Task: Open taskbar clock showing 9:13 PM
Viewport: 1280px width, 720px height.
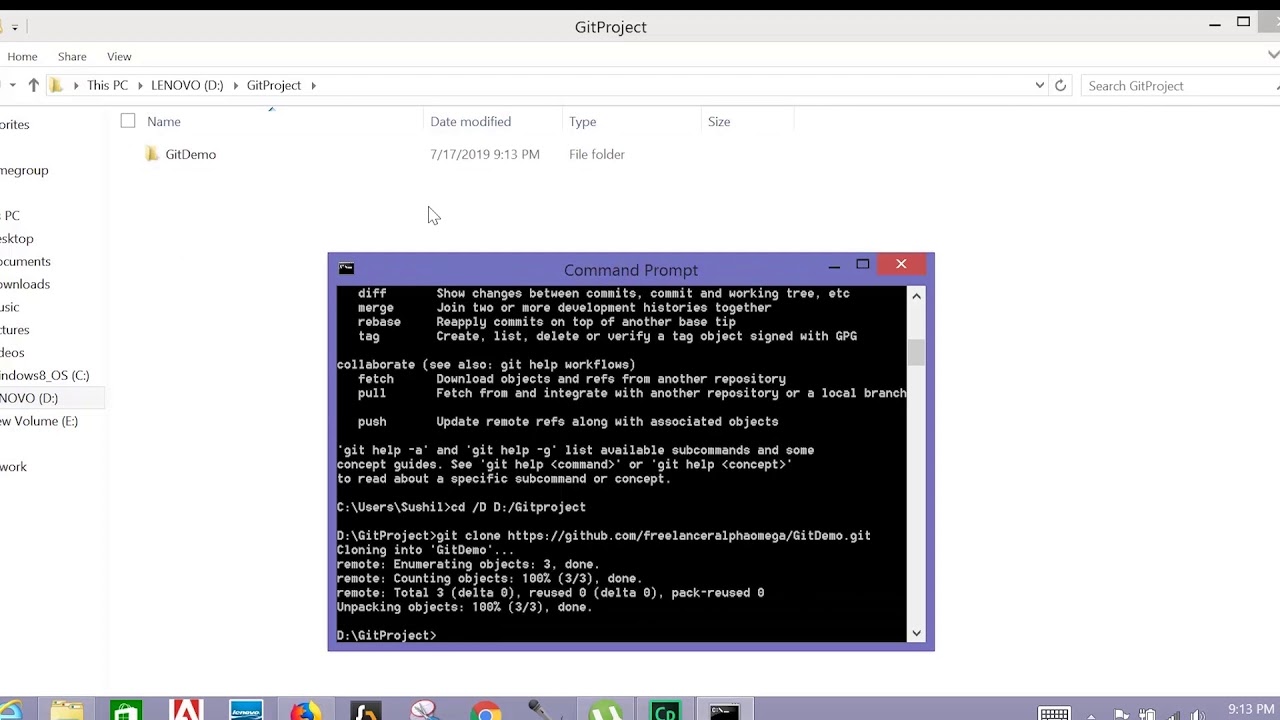Action: point(1251,710)
